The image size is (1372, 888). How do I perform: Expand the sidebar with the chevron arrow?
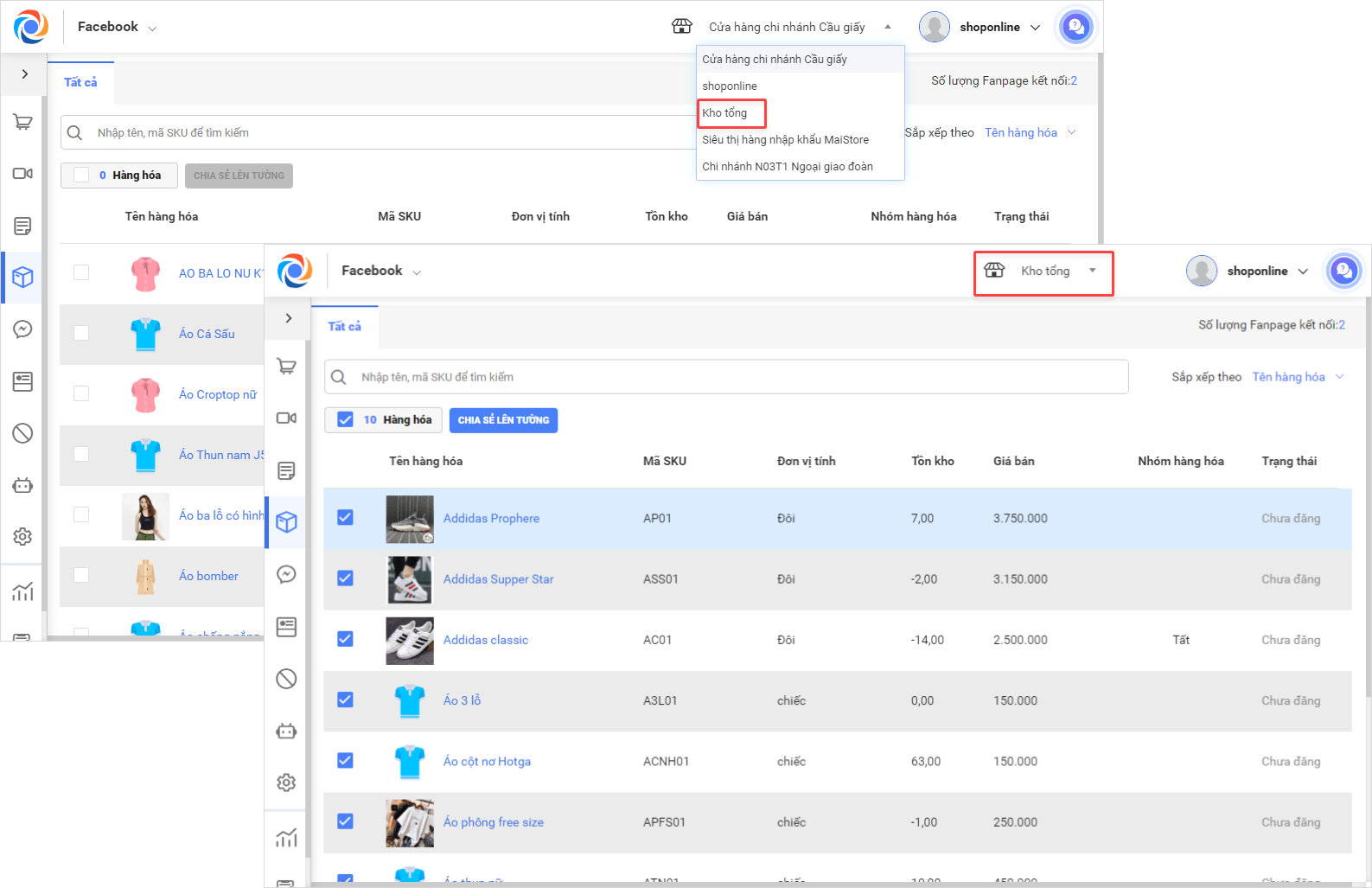pyautogui.click(x=289, y=318)
